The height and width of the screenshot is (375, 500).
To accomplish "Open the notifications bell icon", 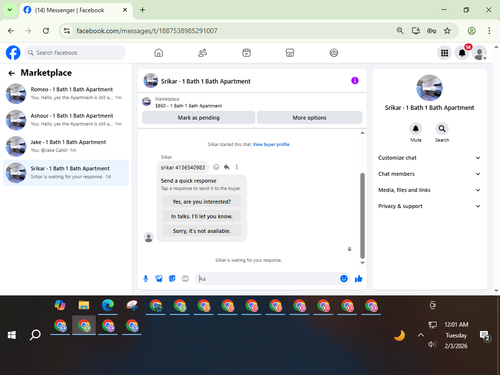I will pyautogui.click(x=462, y=53).
